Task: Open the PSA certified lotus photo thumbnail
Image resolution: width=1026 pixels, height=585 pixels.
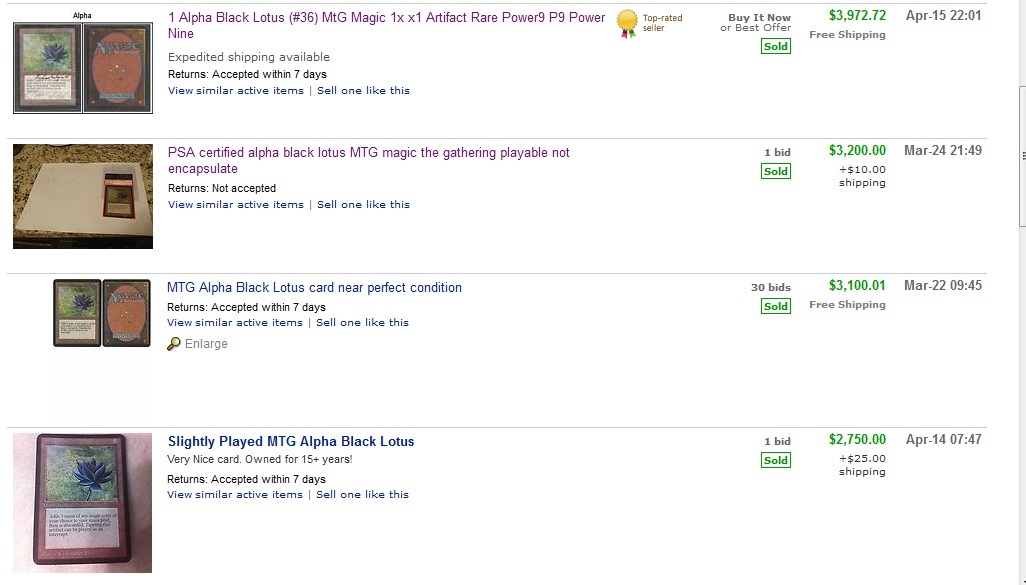Action: (x=83, y=196)
